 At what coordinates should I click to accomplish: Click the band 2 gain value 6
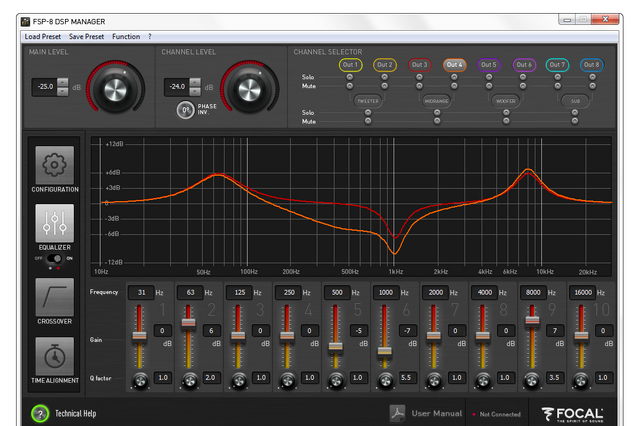[x=211, y=331]
